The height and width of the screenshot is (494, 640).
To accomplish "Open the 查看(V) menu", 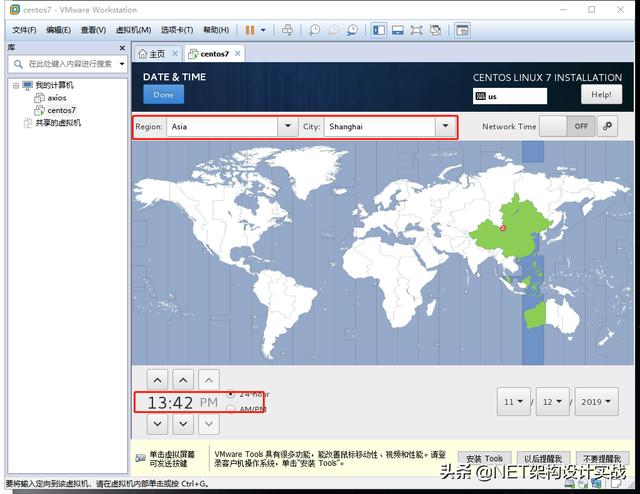I will (x=93, y=30).
